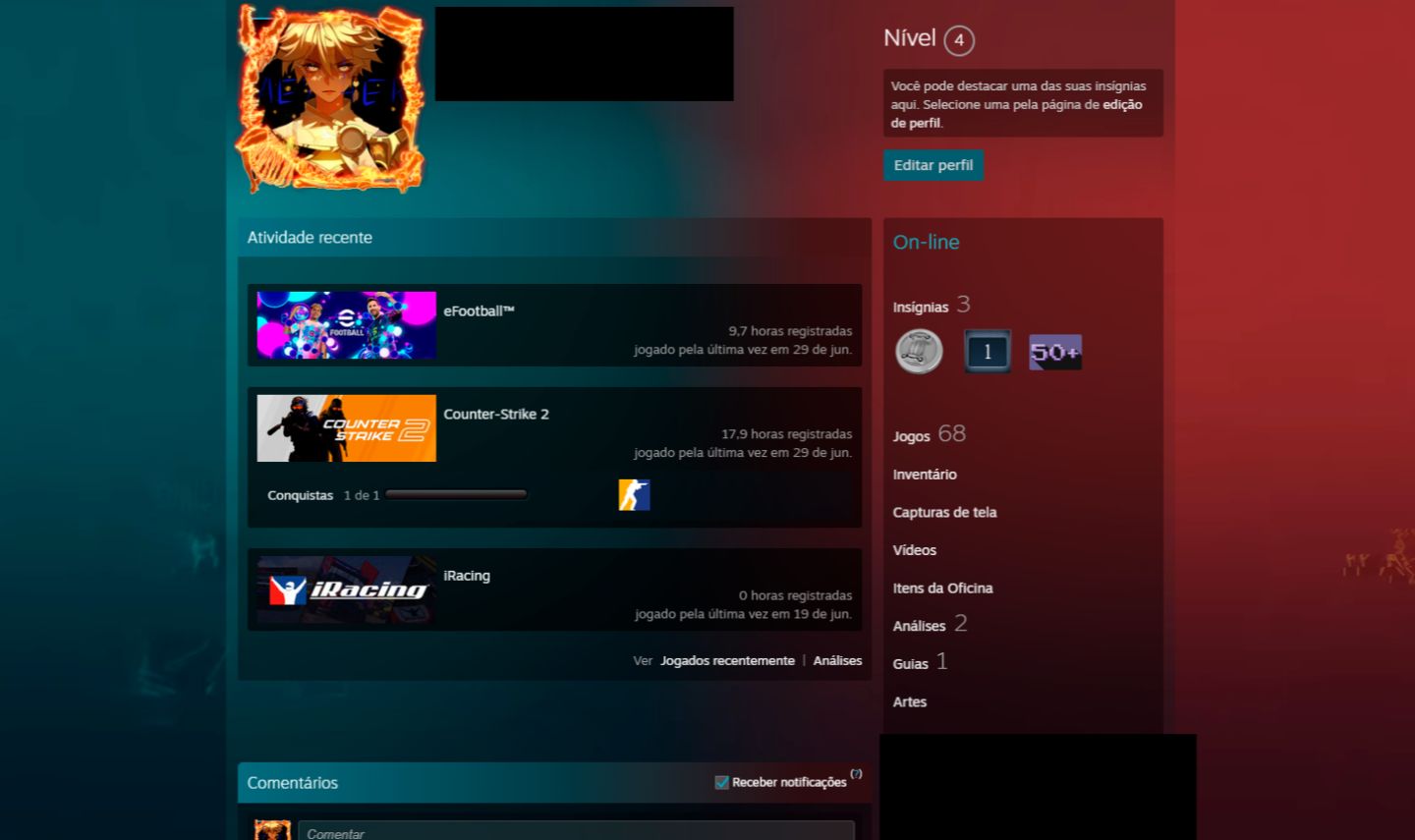1415x840 pixels.
Task: Open the iRacing title link
Action: [x=467, y=576]
